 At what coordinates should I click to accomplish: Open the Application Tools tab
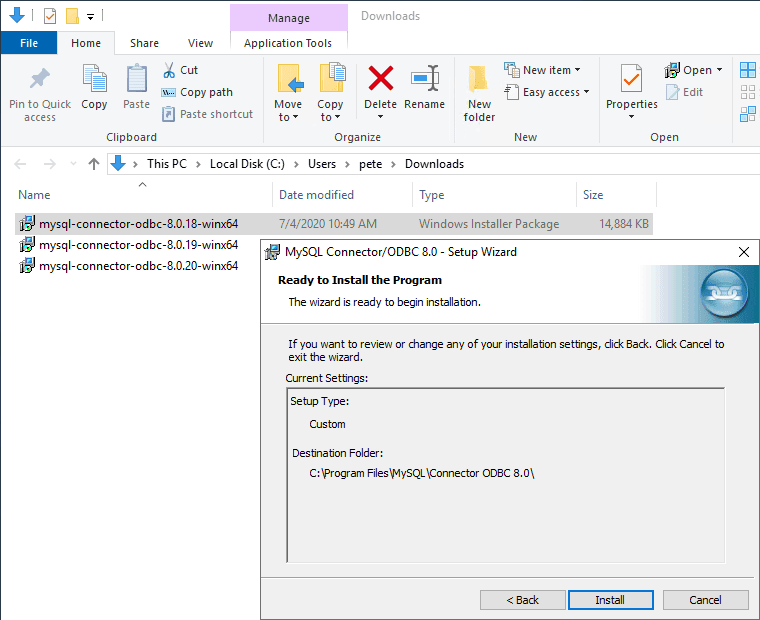288,43
